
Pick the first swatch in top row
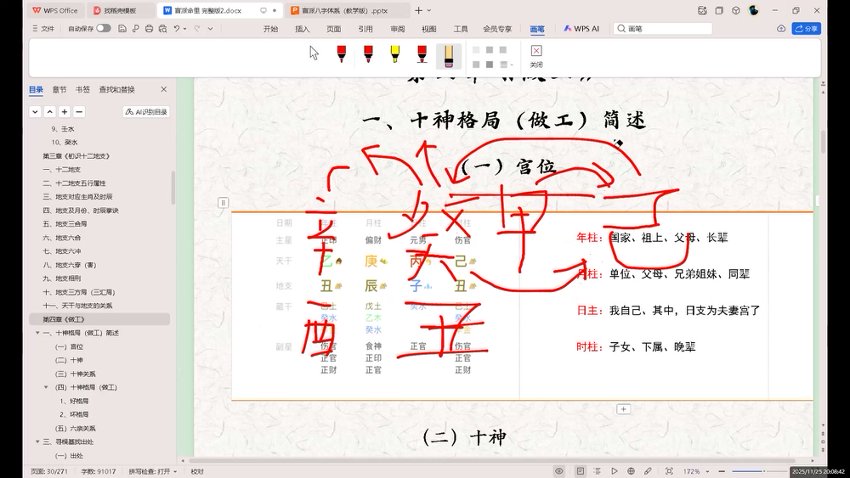(476, 50)
